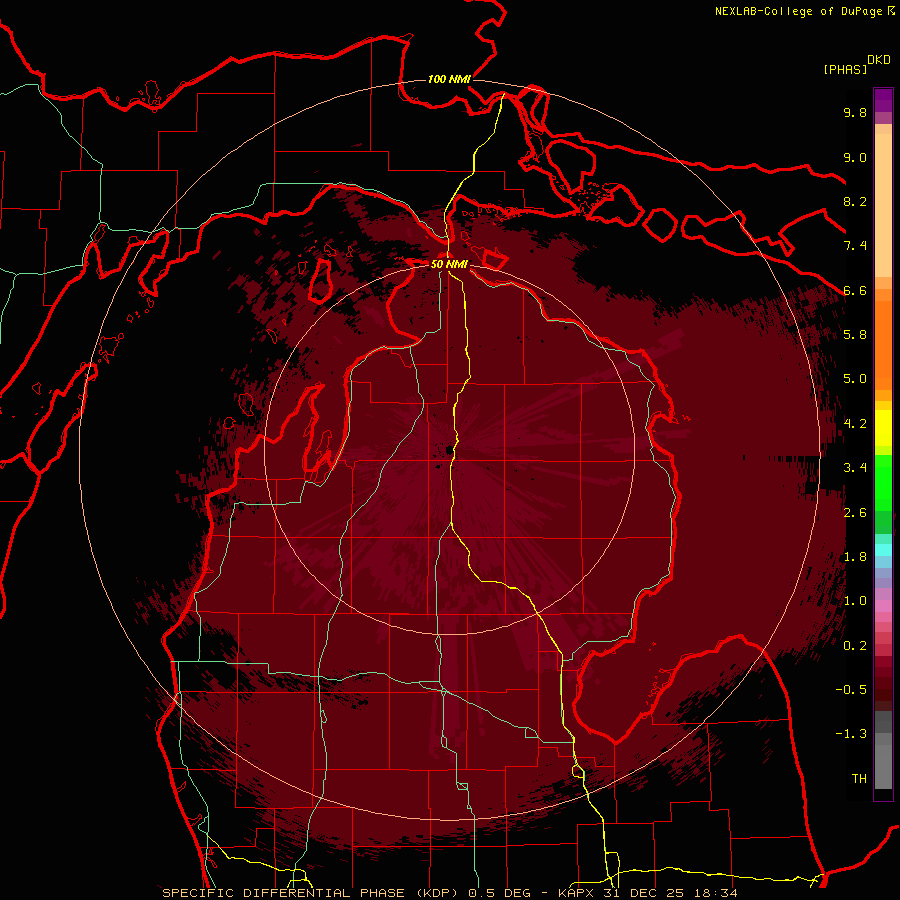Click the 3.4 legend value
The image size is (900, 900).
[855, 468]
